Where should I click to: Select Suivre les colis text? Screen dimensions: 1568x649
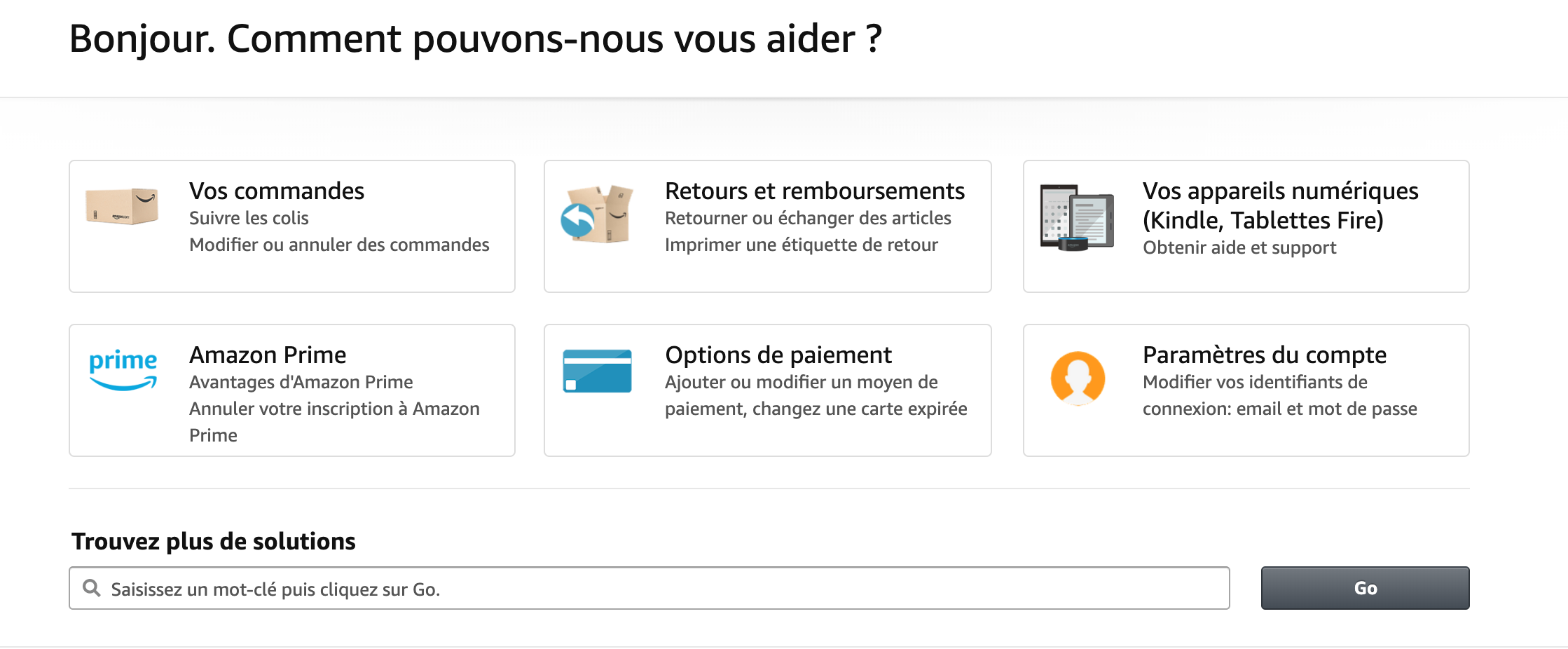pyautogui.click(x=249, y=218)
